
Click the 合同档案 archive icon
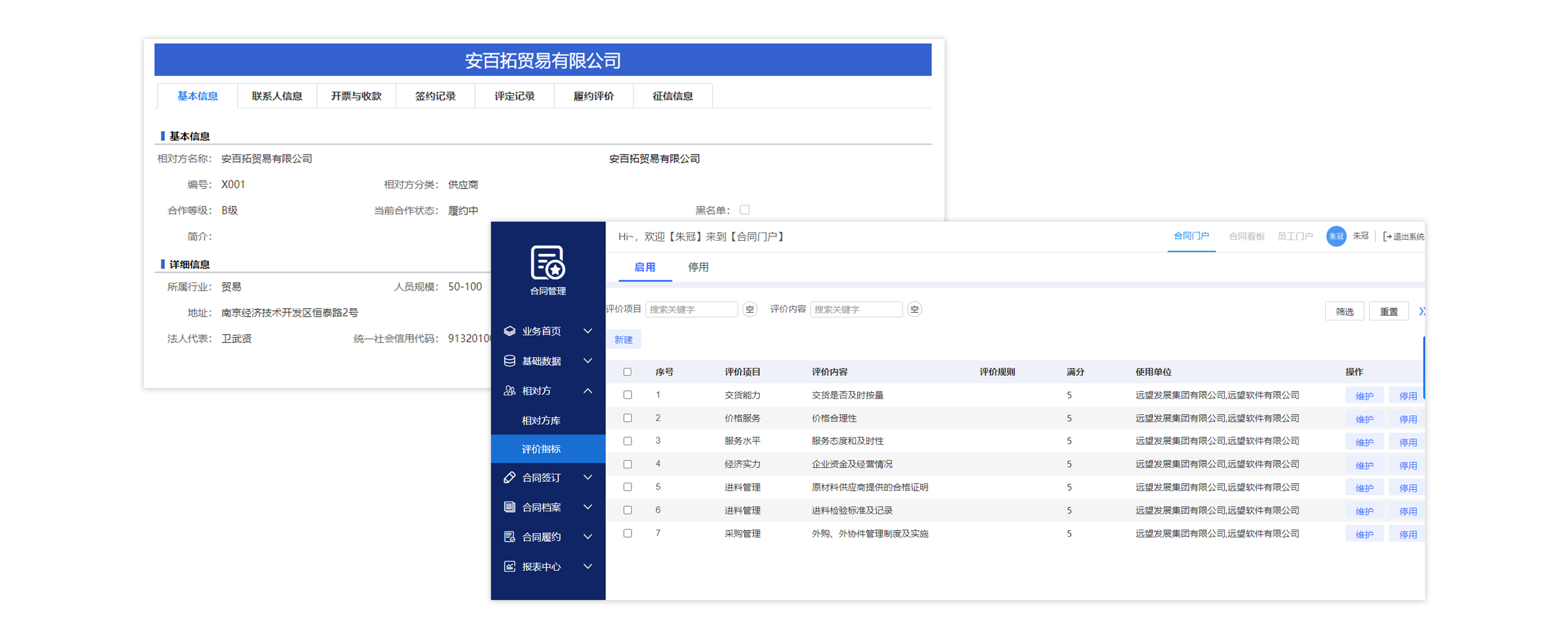tap(510, 507)
